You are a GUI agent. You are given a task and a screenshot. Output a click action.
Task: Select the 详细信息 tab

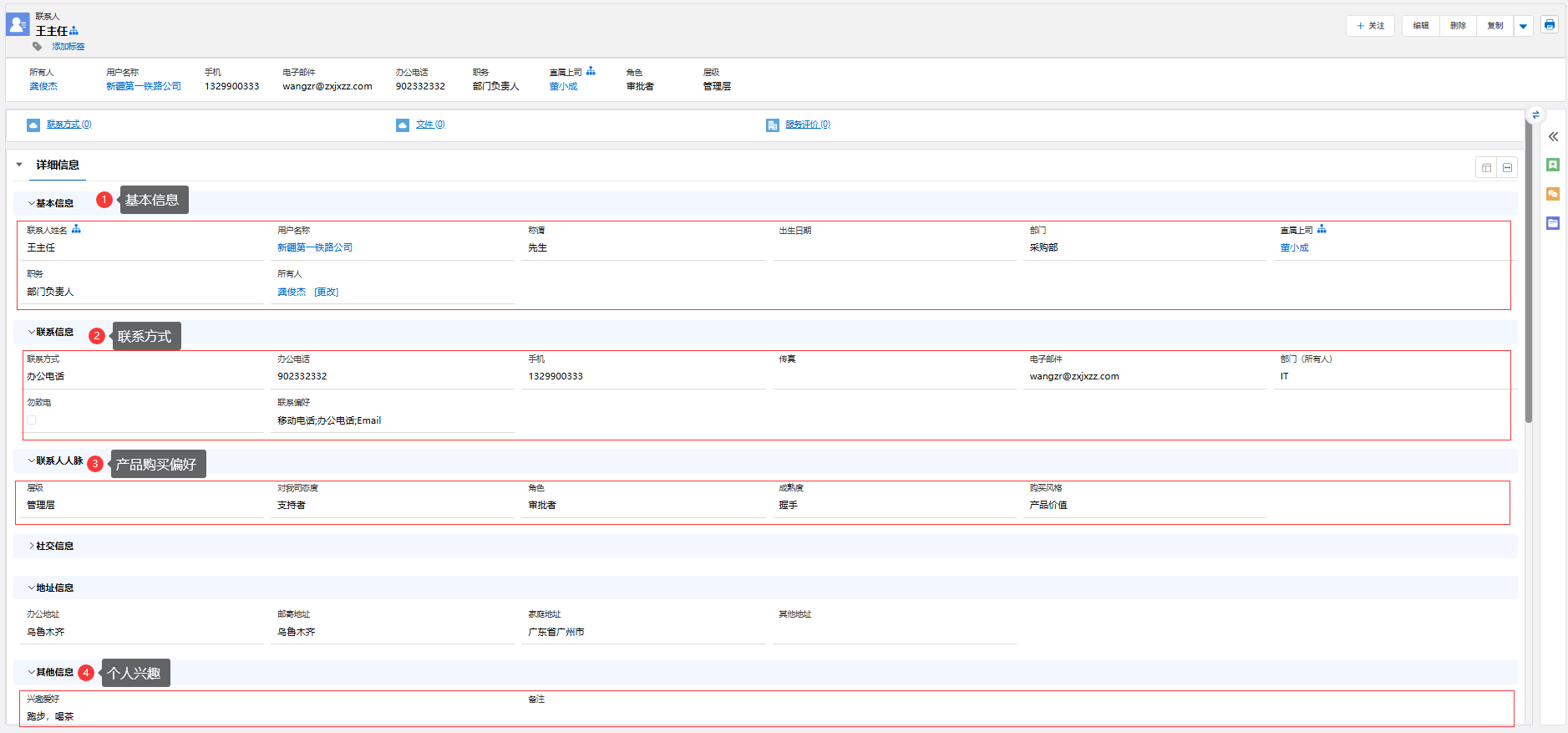pos(58,165)
